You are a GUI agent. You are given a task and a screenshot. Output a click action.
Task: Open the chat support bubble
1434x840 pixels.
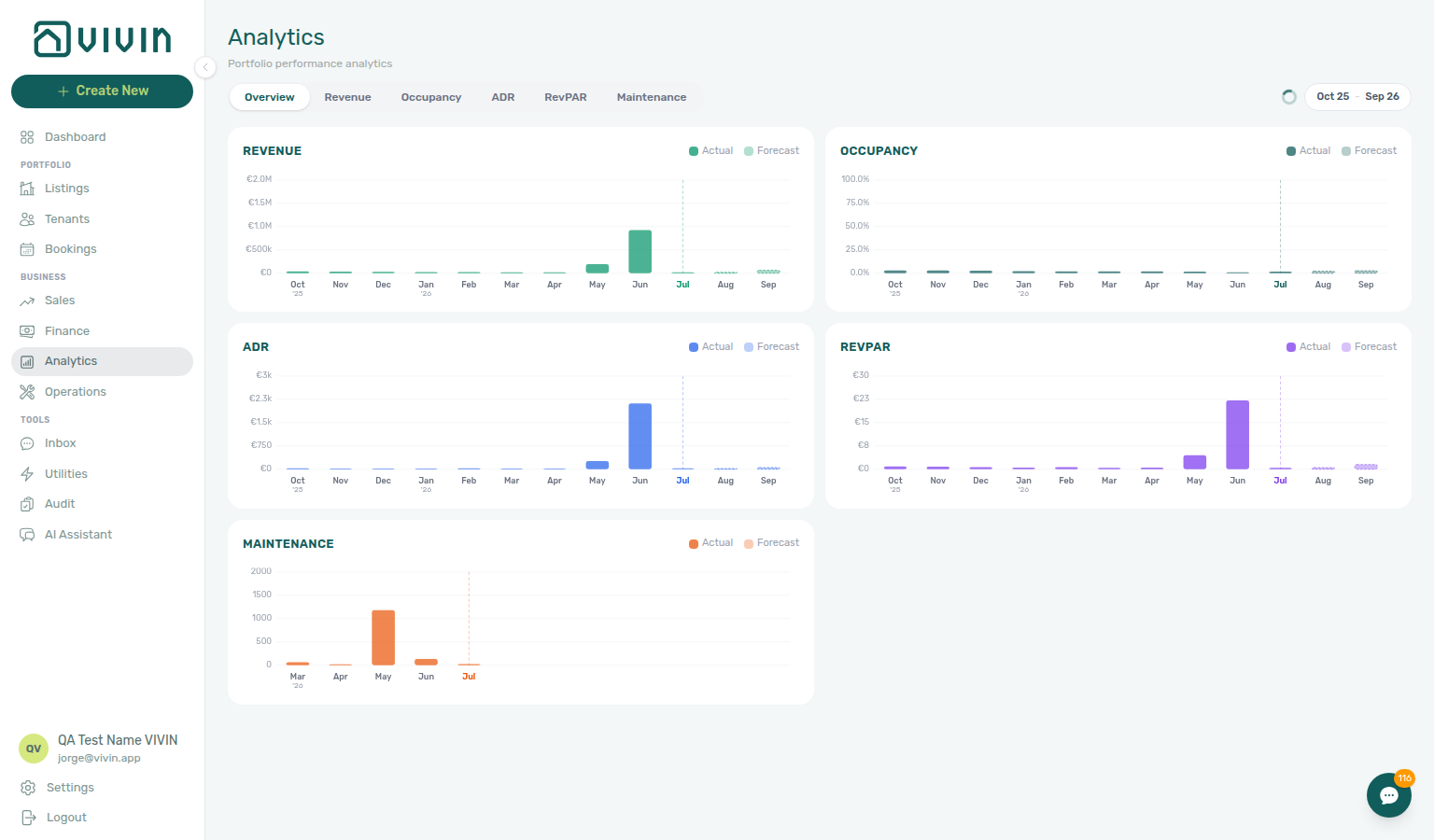1389,795
